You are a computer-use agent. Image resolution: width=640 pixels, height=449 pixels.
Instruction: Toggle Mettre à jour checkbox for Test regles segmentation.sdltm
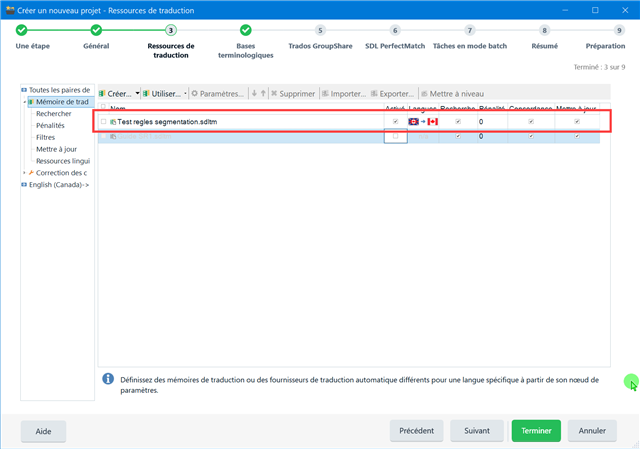(577, 122)
